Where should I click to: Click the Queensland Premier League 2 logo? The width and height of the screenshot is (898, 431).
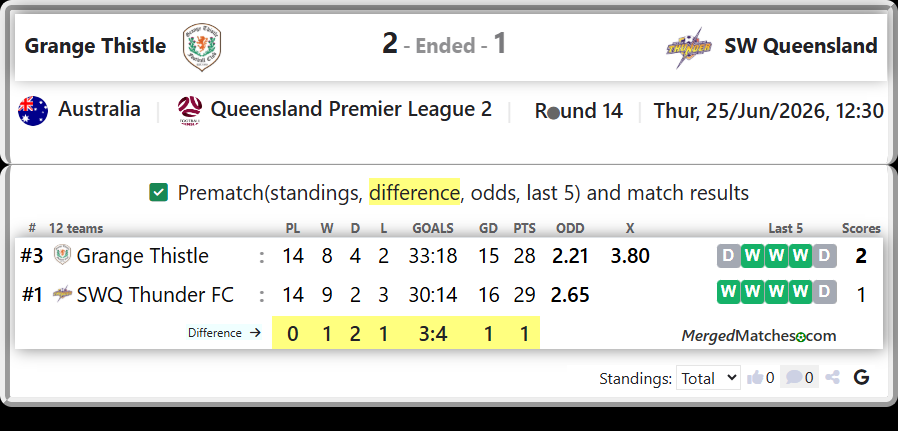coord(190,110)
